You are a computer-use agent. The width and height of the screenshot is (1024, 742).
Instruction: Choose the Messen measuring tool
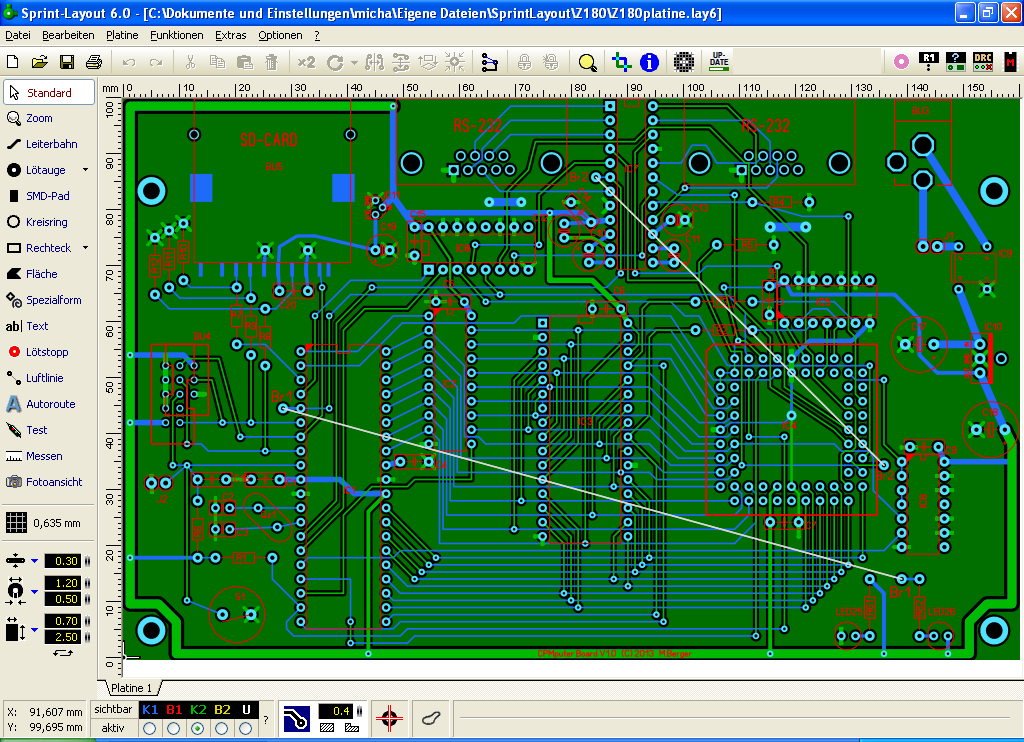point(44,456)
